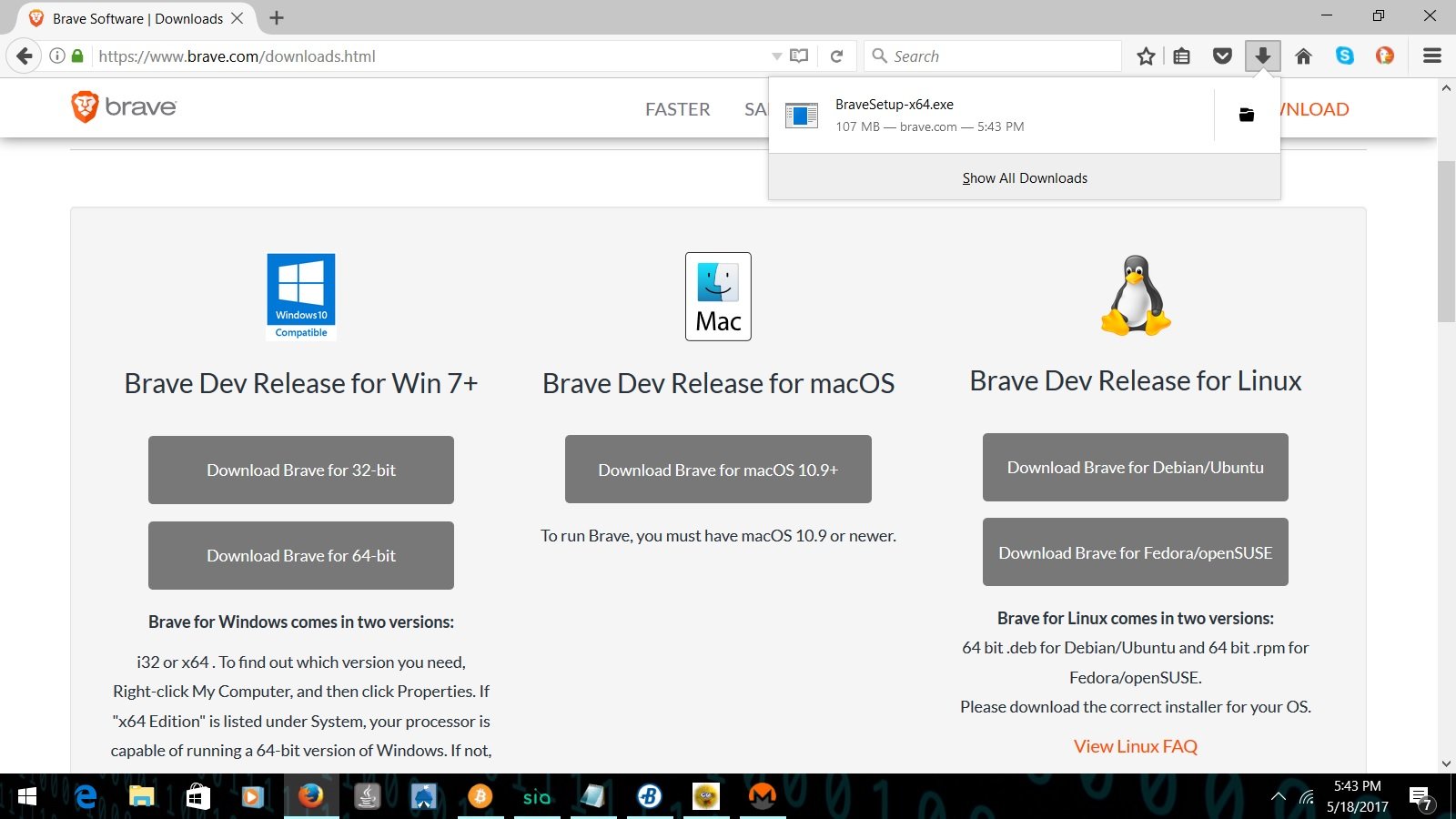Open File Explorer from taskbar
This screenshot has height=819, width=1456.
[142, 797]
